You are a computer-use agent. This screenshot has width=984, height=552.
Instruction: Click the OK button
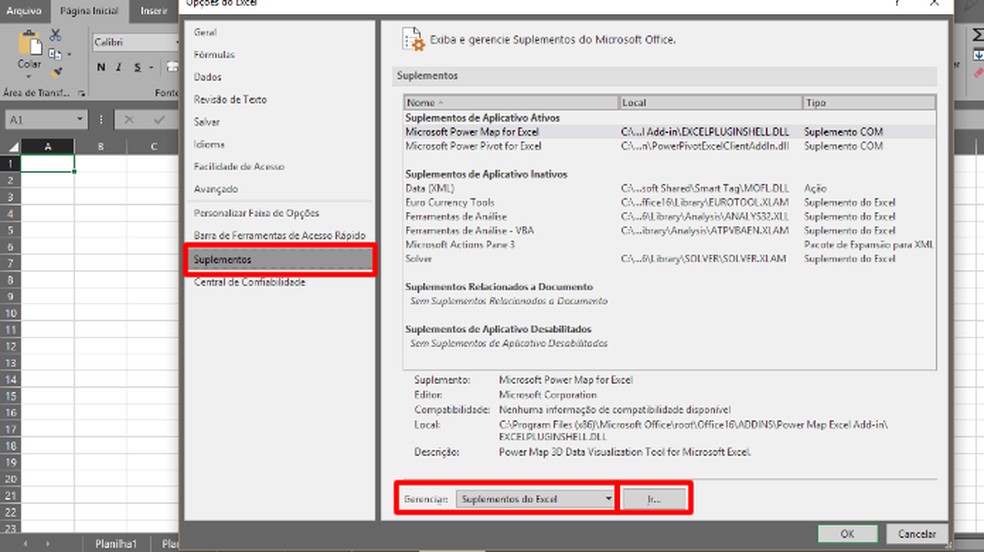click(x=847, y=533)
